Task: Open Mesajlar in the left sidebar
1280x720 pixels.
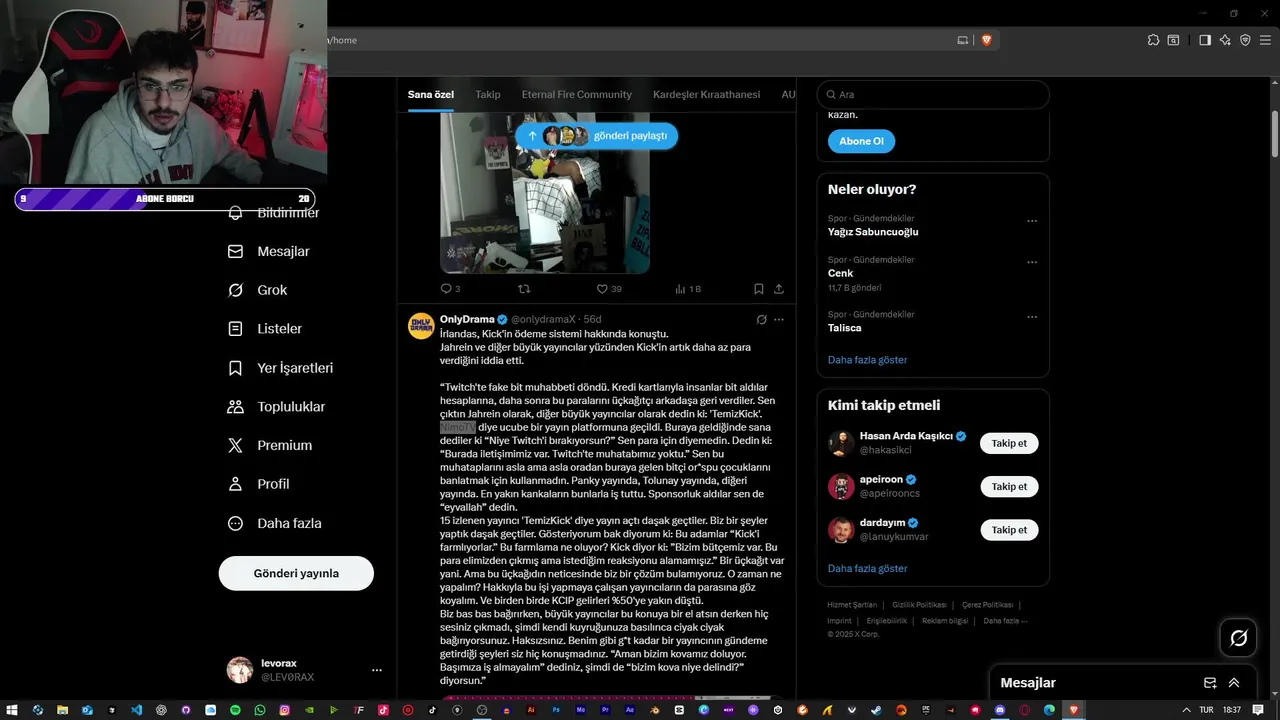Action: click(269, 252)
